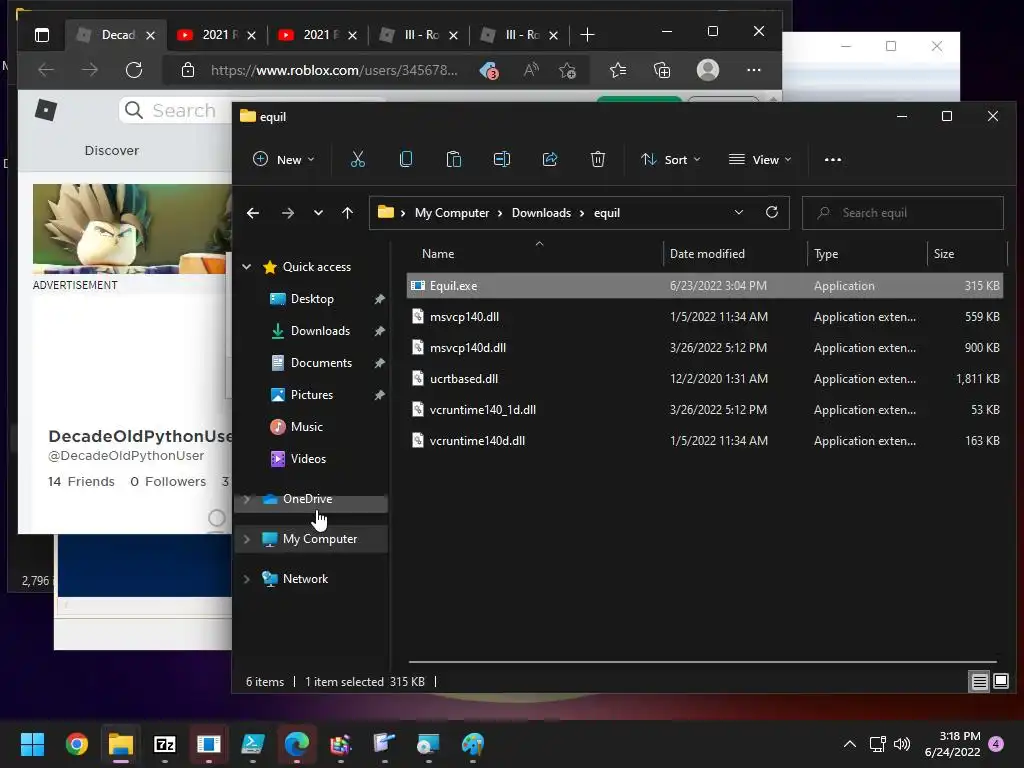Click the Rename icon in Explorer toolbar
The width and height of the screenshot is (1024, 768).
(502, 159)
